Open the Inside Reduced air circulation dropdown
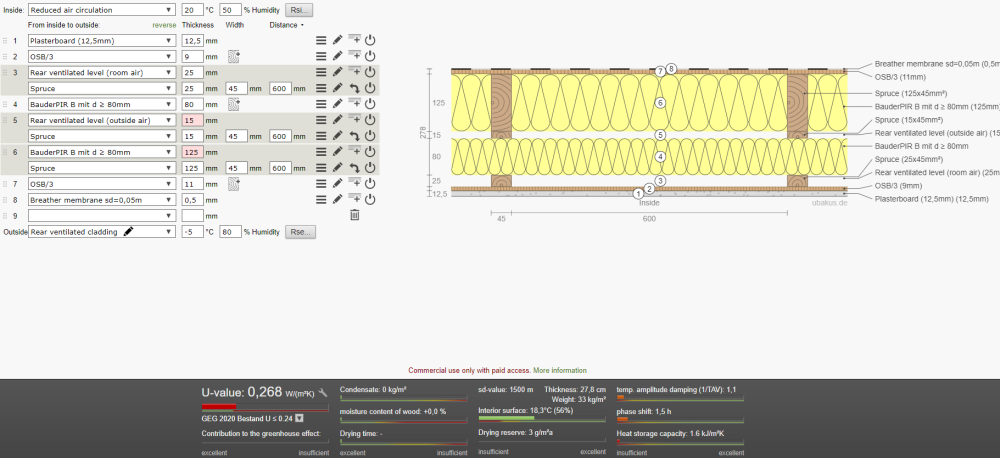Image resolution: width=1000 pixels, height=458 pixels. coord(101,10)
